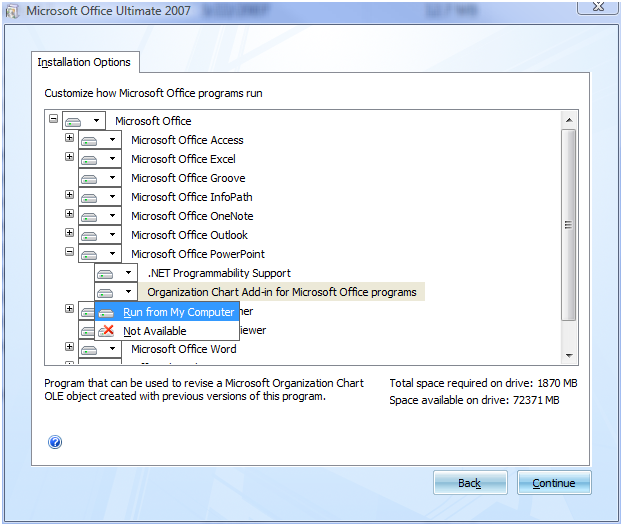The height and width of the screenshot is (526, 623).
Task: Open install dropdown arrow for Microsoft Office PowerPoint
Action: tap(112, 253)
